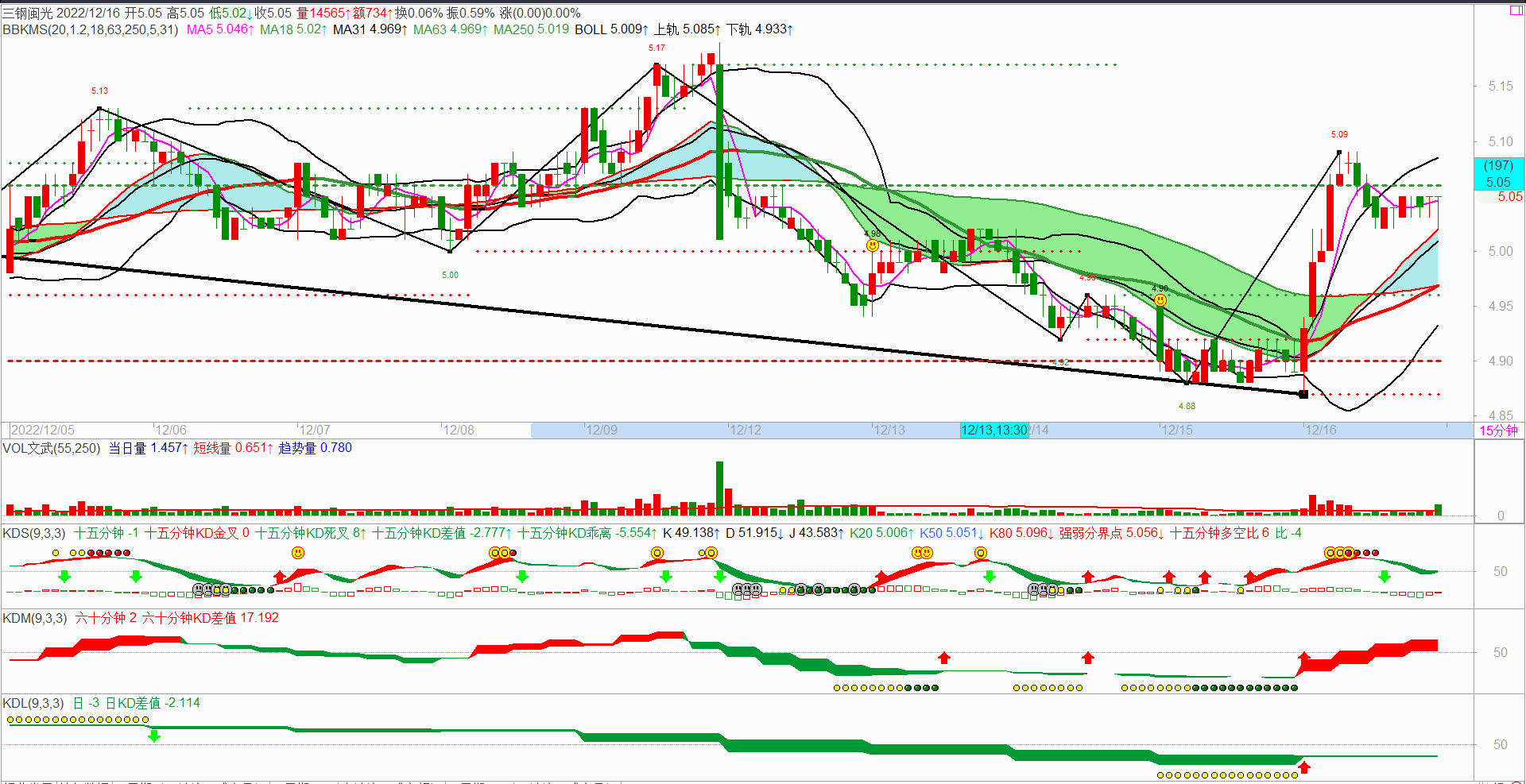Click the KDS(9,3,3) indicator name
The image size is (1526, 784).
pos(34,533)
